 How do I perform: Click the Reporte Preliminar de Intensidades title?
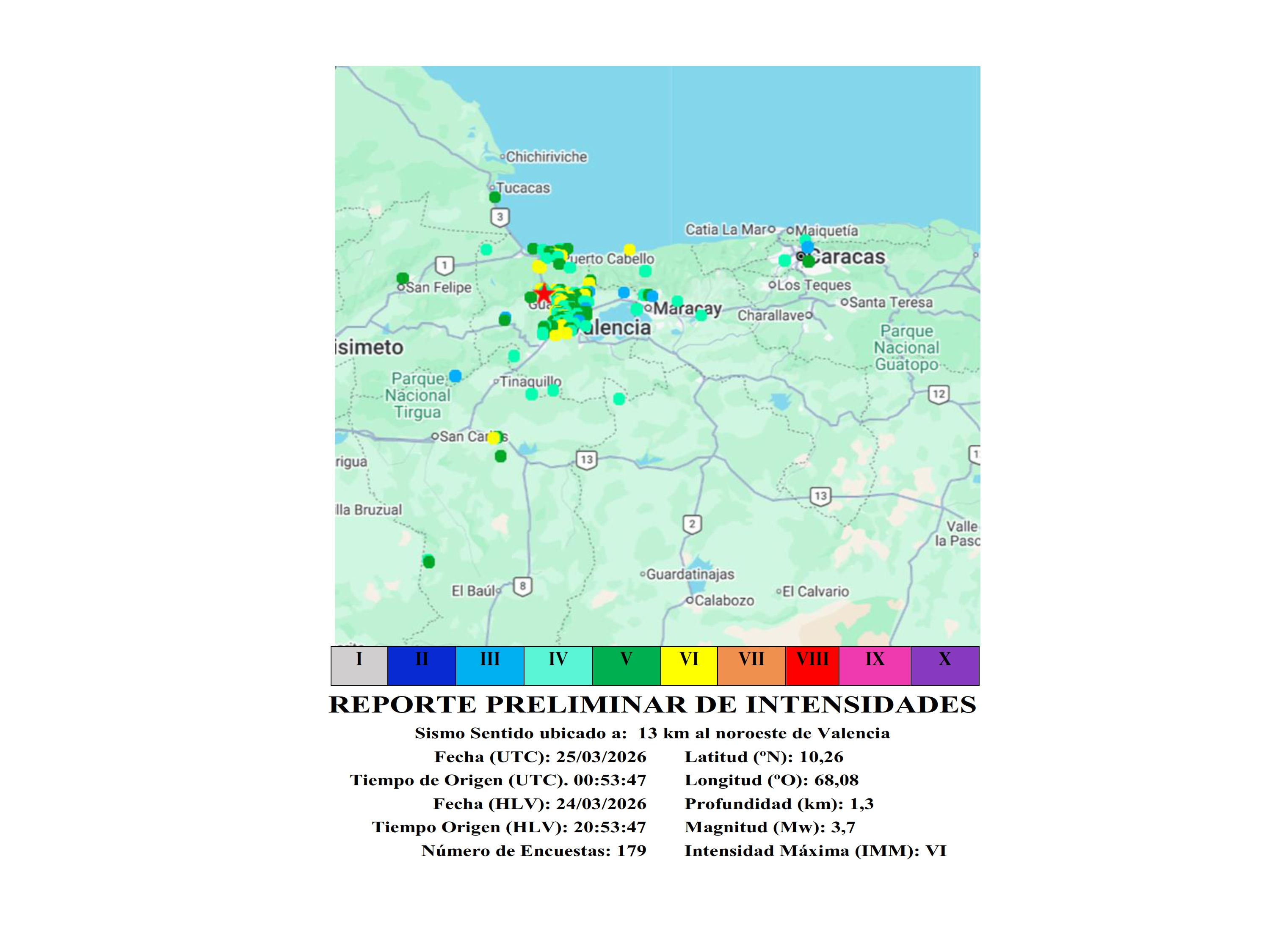tap(652, 704)
